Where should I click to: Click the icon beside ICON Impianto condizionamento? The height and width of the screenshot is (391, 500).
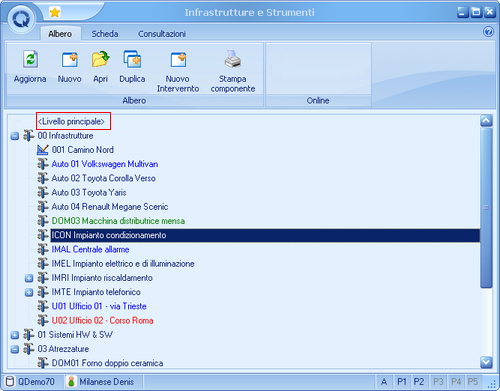click(43, 235)
